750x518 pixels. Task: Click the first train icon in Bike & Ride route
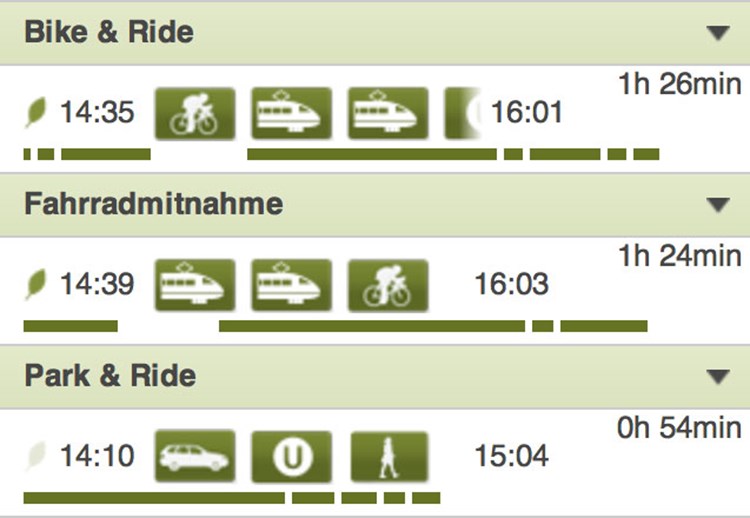pyautogui.click(x=291, y=114)
